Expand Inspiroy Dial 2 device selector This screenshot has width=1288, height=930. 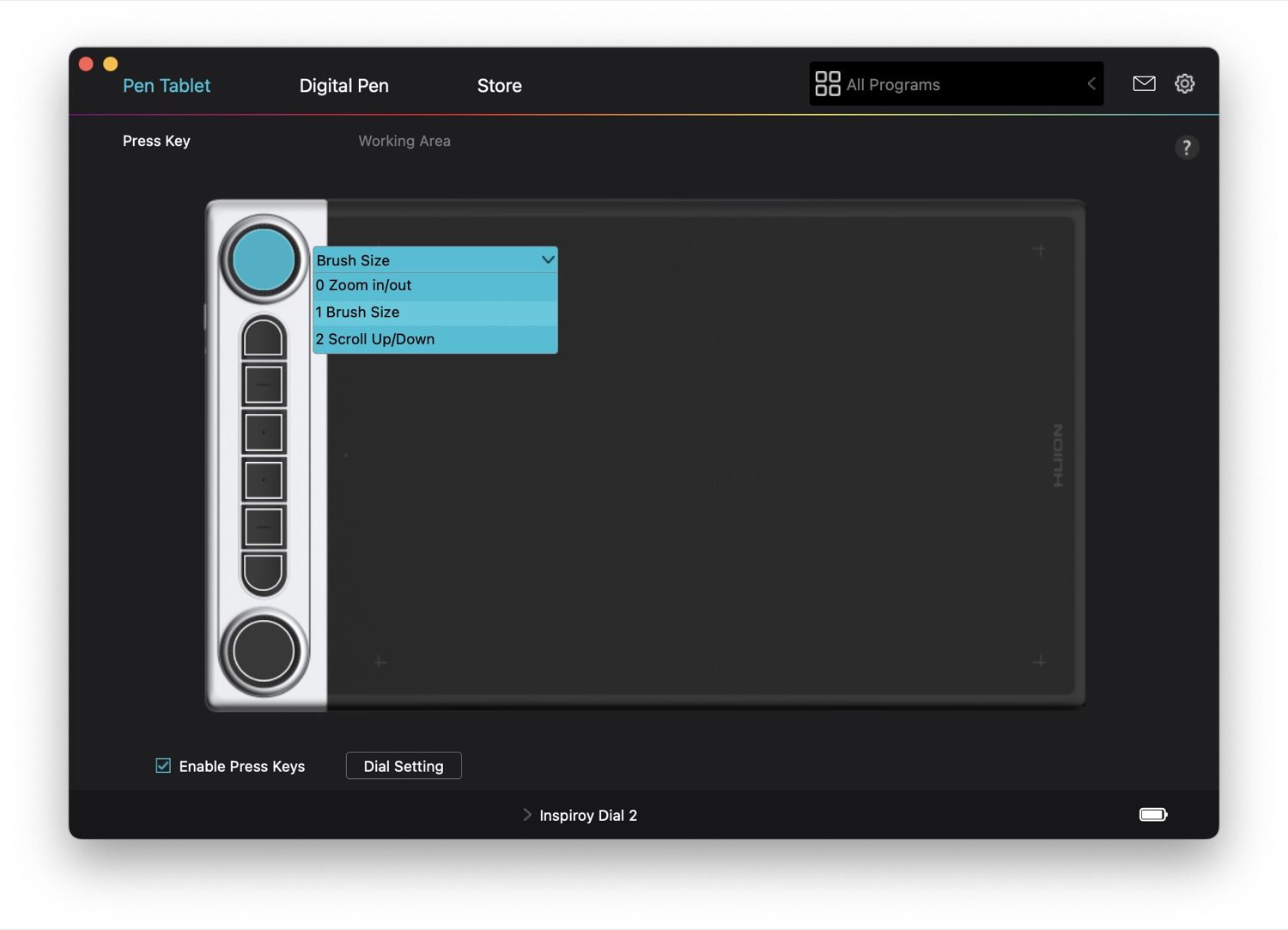pos(580,815)
